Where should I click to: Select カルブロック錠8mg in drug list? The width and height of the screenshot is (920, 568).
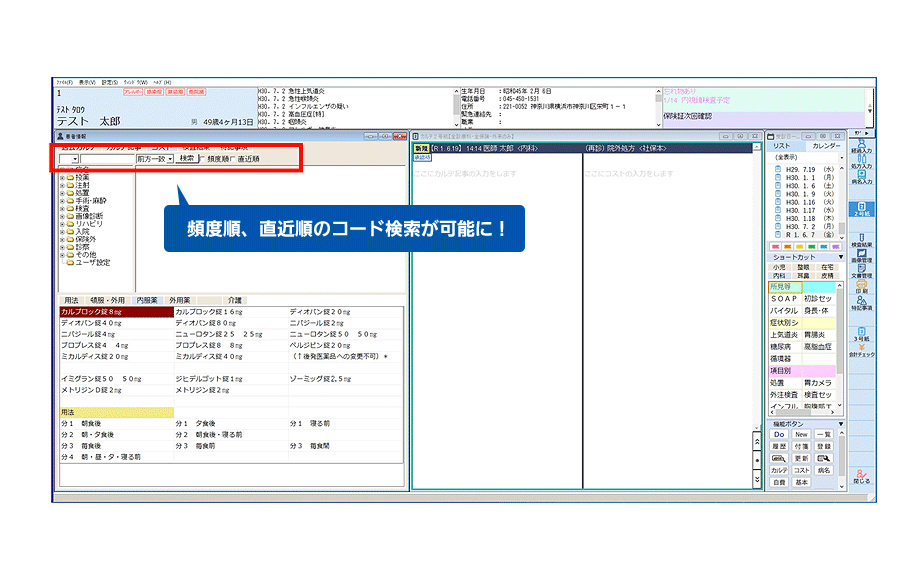coord(117,312)
